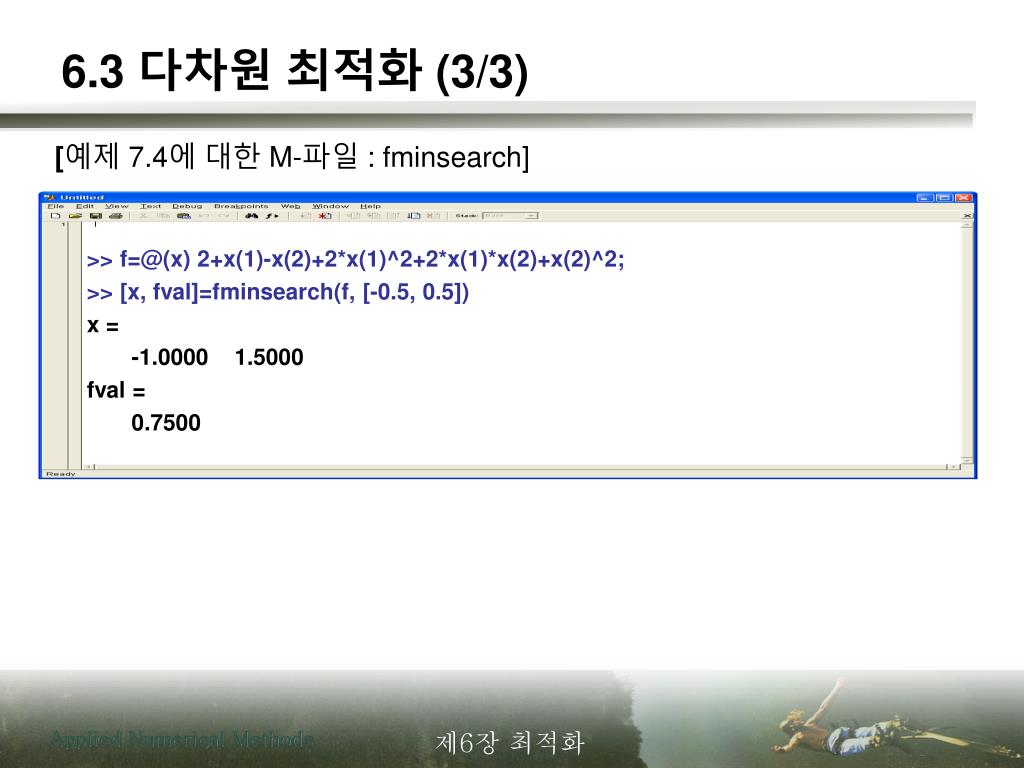Click the Undo arrow icon
This screenshot has height=768, width=1024.
204,216
